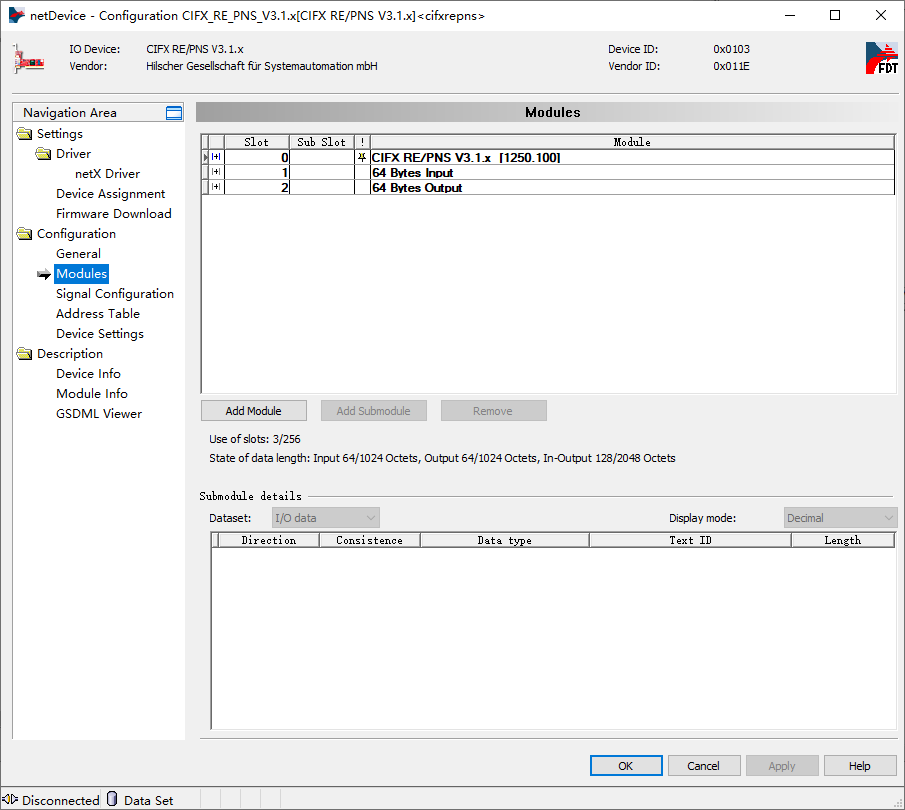
Task: Open Signal Configuration in navigation tree
Action: pyautogui.click(x=115, y=294)
